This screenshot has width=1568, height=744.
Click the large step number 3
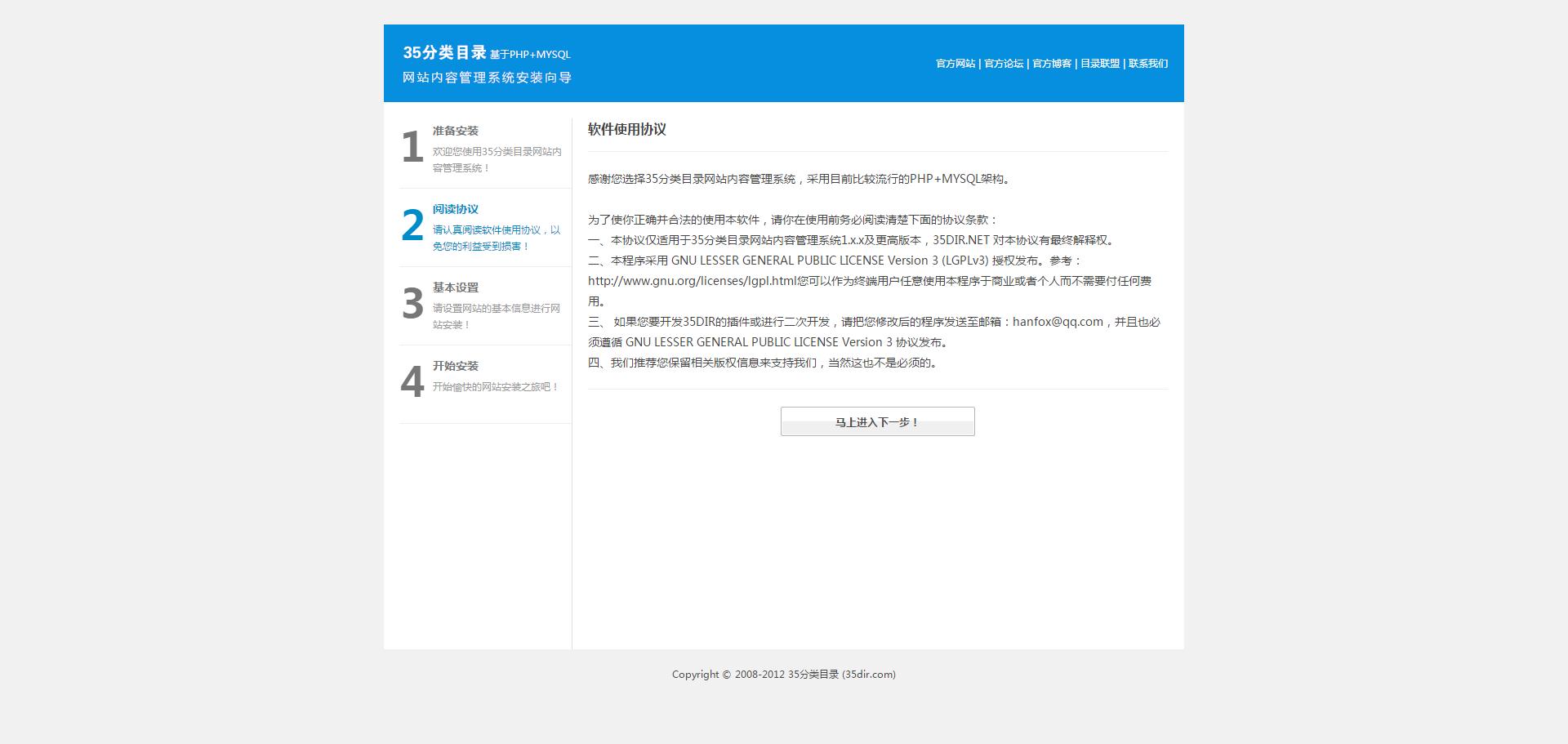[x=412, y=305]
